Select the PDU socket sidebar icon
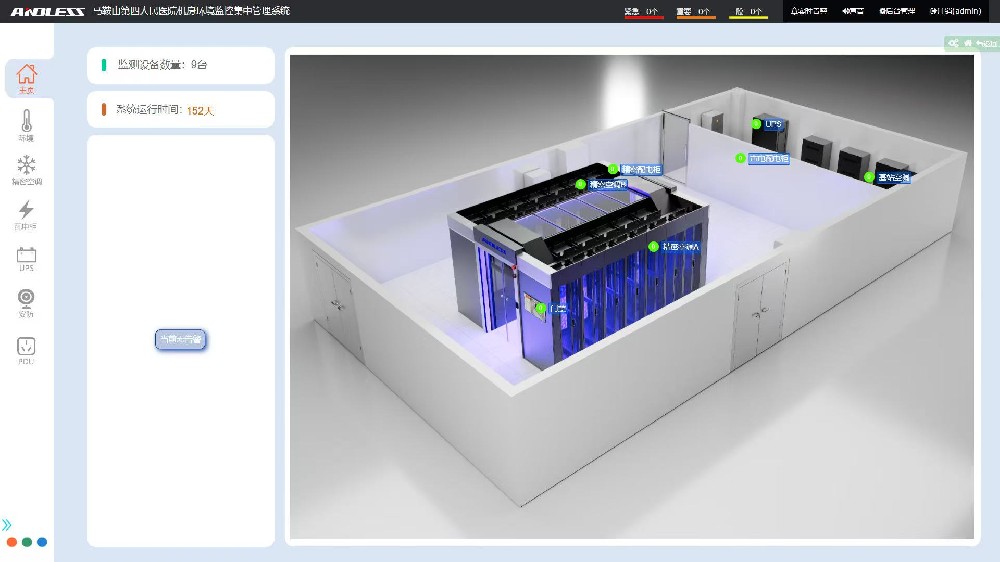Viewport: 1000px width, 562px height. (x=26, y=350)
